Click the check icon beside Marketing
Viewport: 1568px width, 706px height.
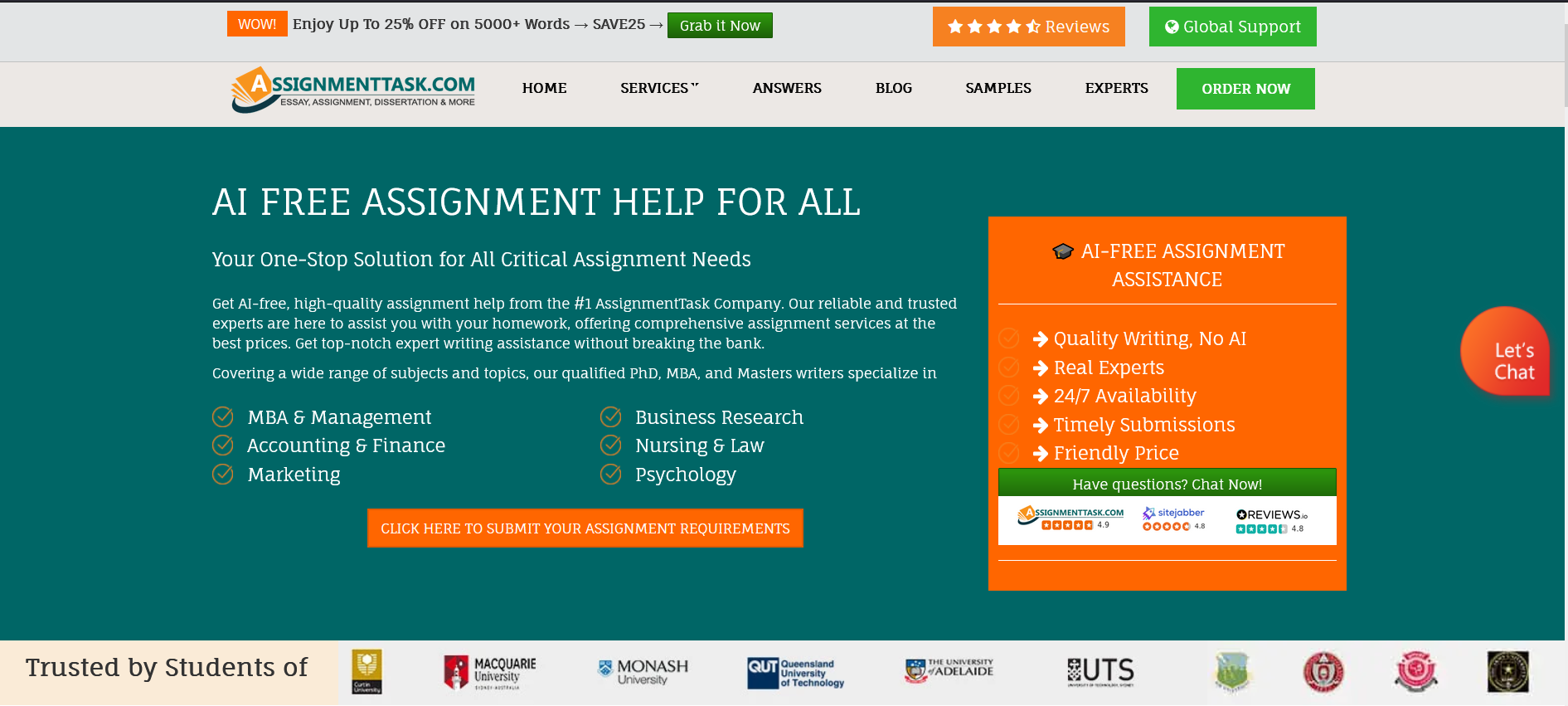(x=223, y=474)
